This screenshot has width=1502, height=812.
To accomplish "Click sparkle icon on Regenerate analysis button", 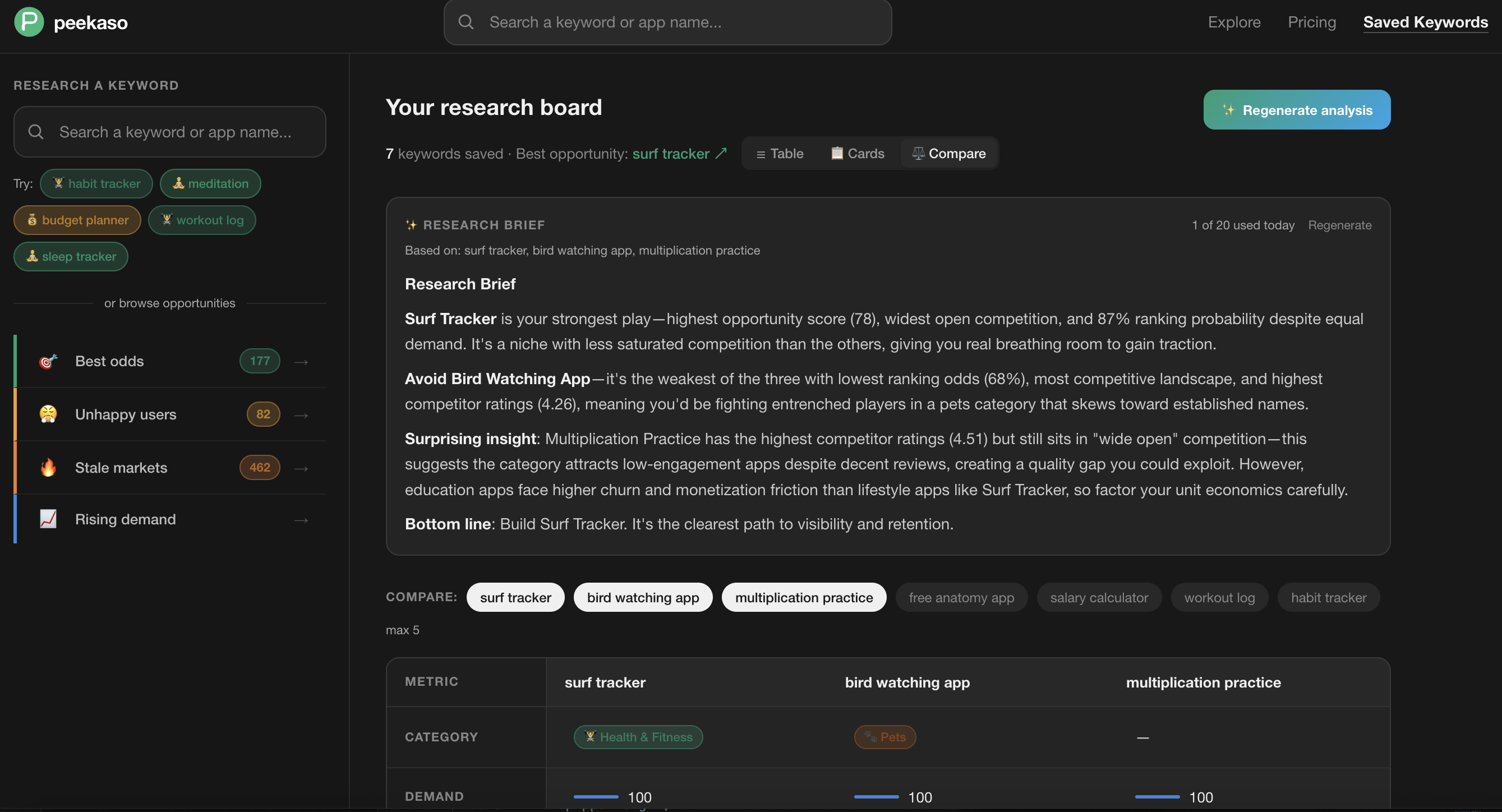I will pos(1228,110).
